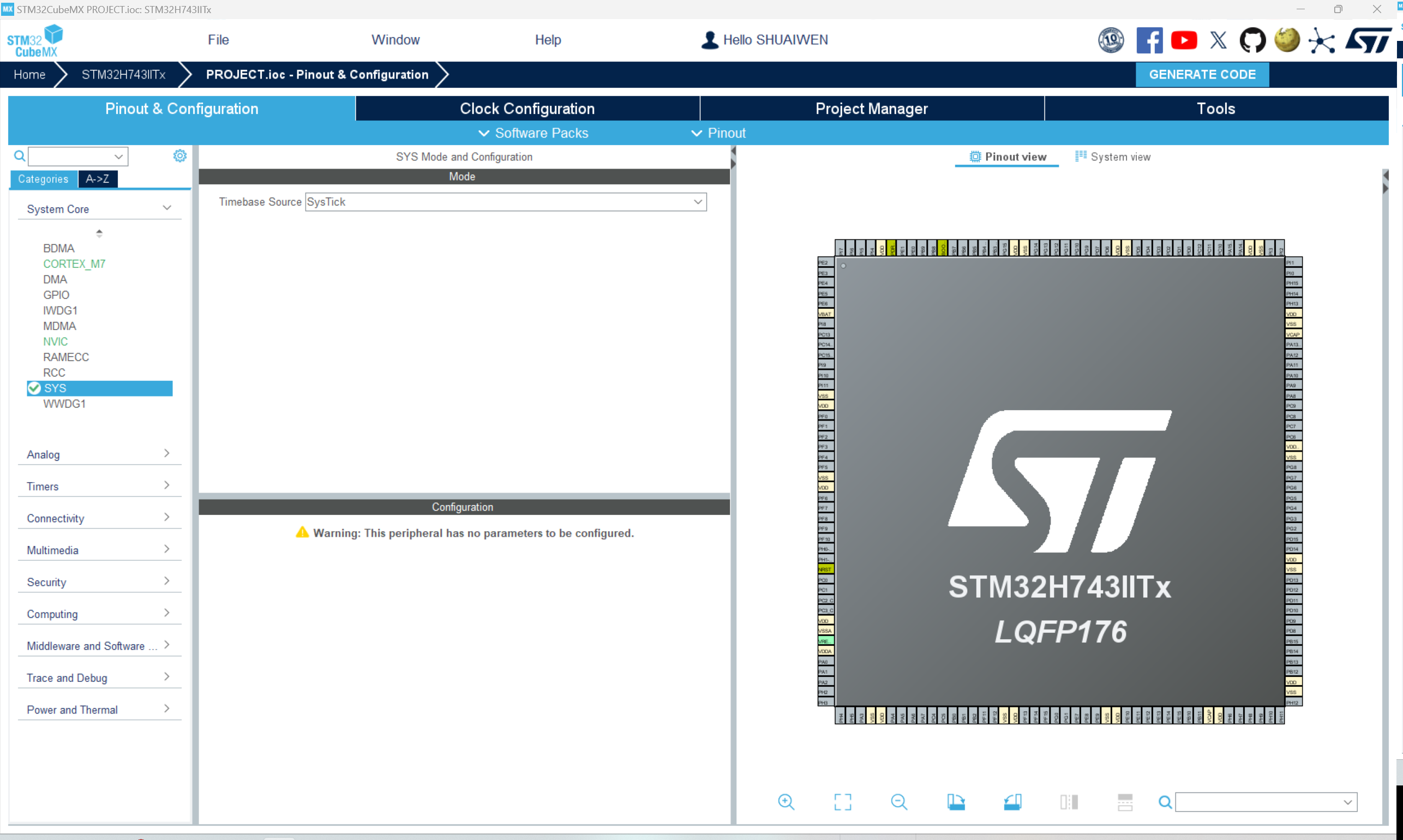
Task: Select WWDG1 in System Core list
Action: point(64,404)
